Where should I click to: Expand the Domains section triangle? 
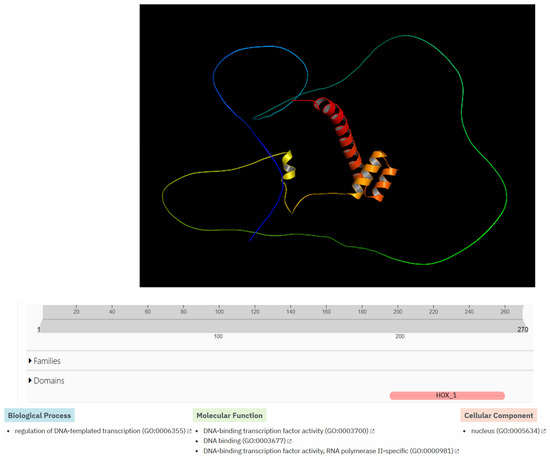pos(30,380)
